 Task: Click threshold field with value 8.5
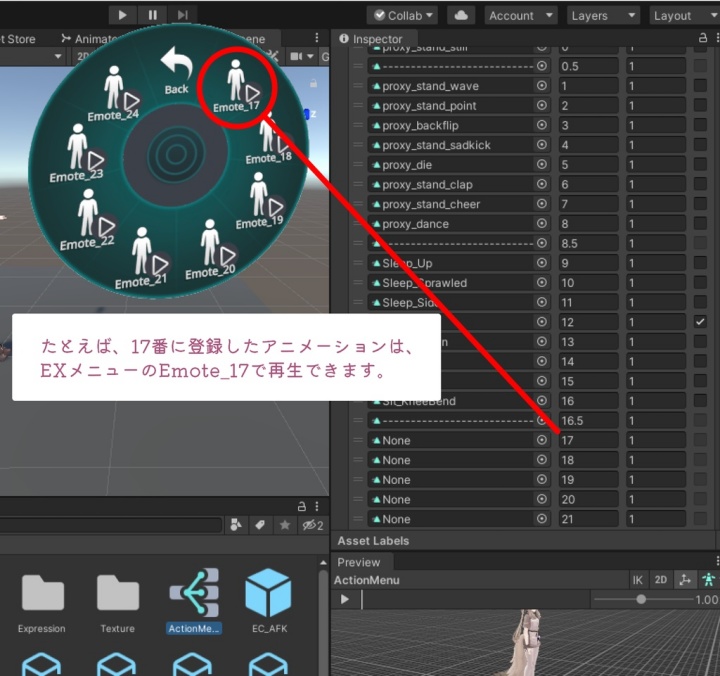pos(589,243)
